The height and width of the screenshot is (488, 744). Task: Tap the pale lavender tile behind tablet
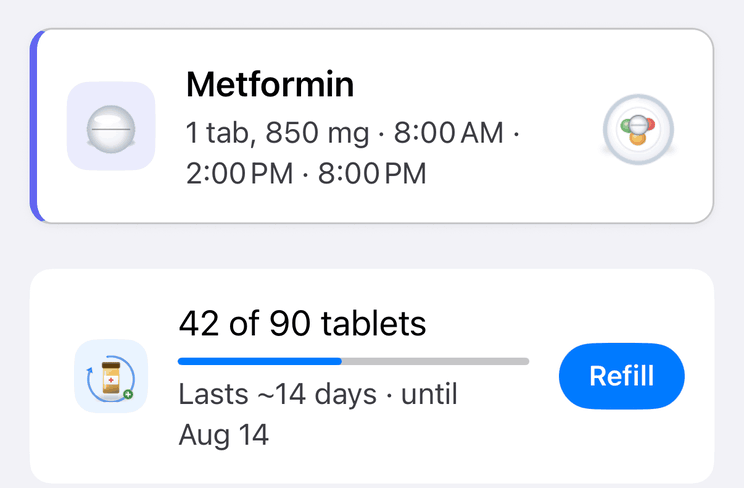click(x=111, y=126)
